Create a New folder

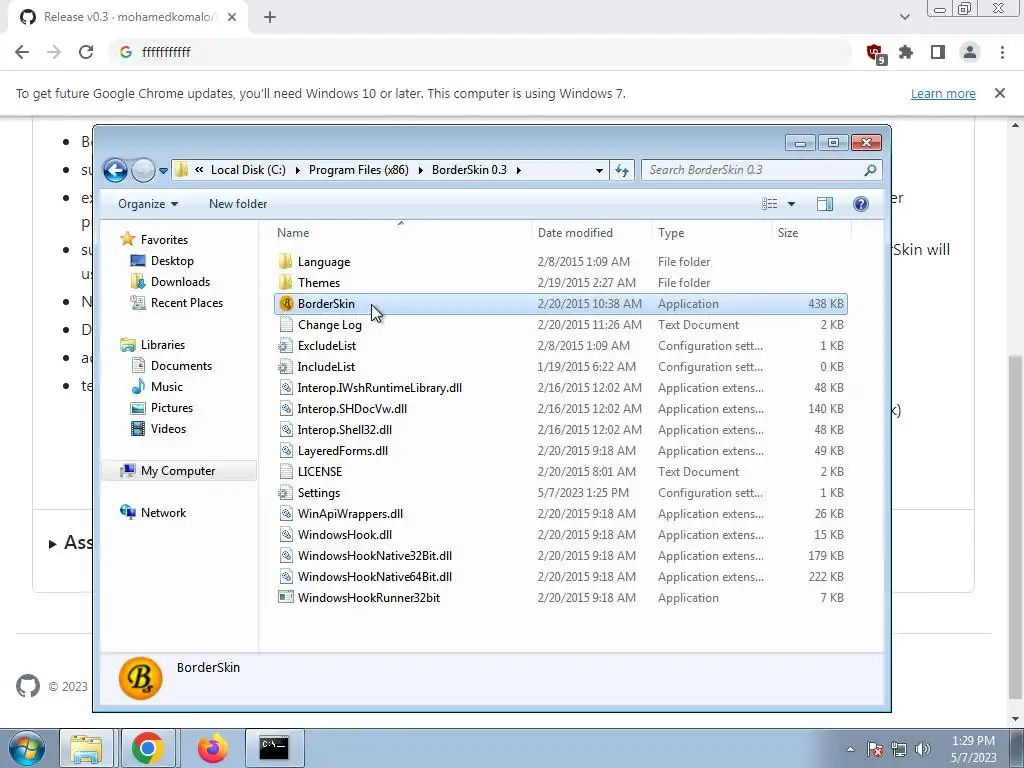tap(238, 204)
